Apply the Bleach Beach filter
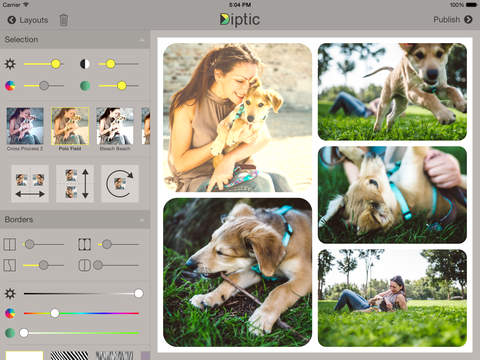This screenshot has width=480, height=360. [x=115, y=129]
